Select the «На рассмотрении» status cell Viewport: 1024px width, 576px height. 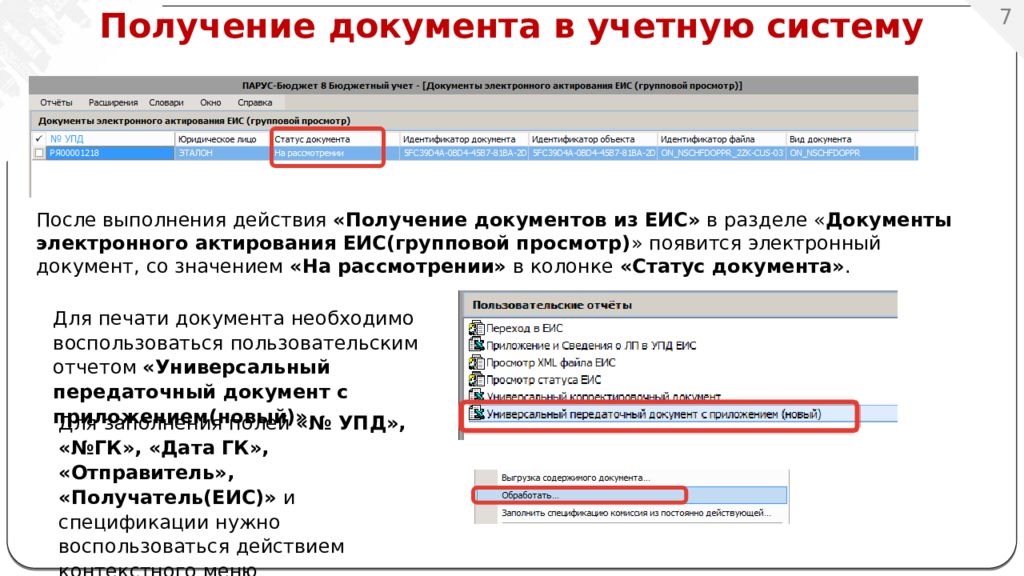(310, 153)
